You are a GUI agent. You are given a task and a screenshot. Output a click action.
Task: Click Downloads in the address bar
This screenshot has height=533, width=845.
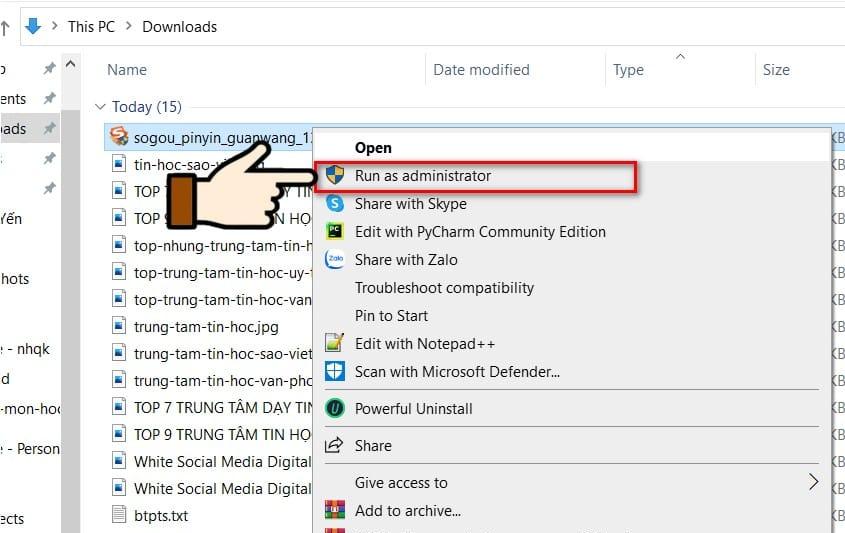179,26
